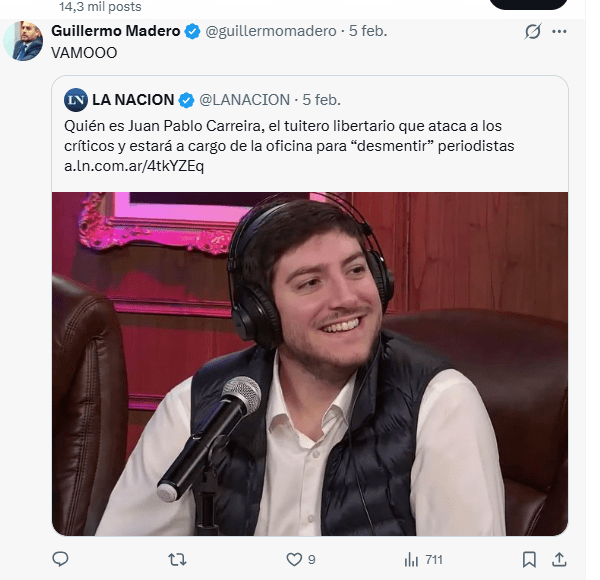Click the dark button at top right
The width and height of the screenshot is (600, 580).
[528, 4]
